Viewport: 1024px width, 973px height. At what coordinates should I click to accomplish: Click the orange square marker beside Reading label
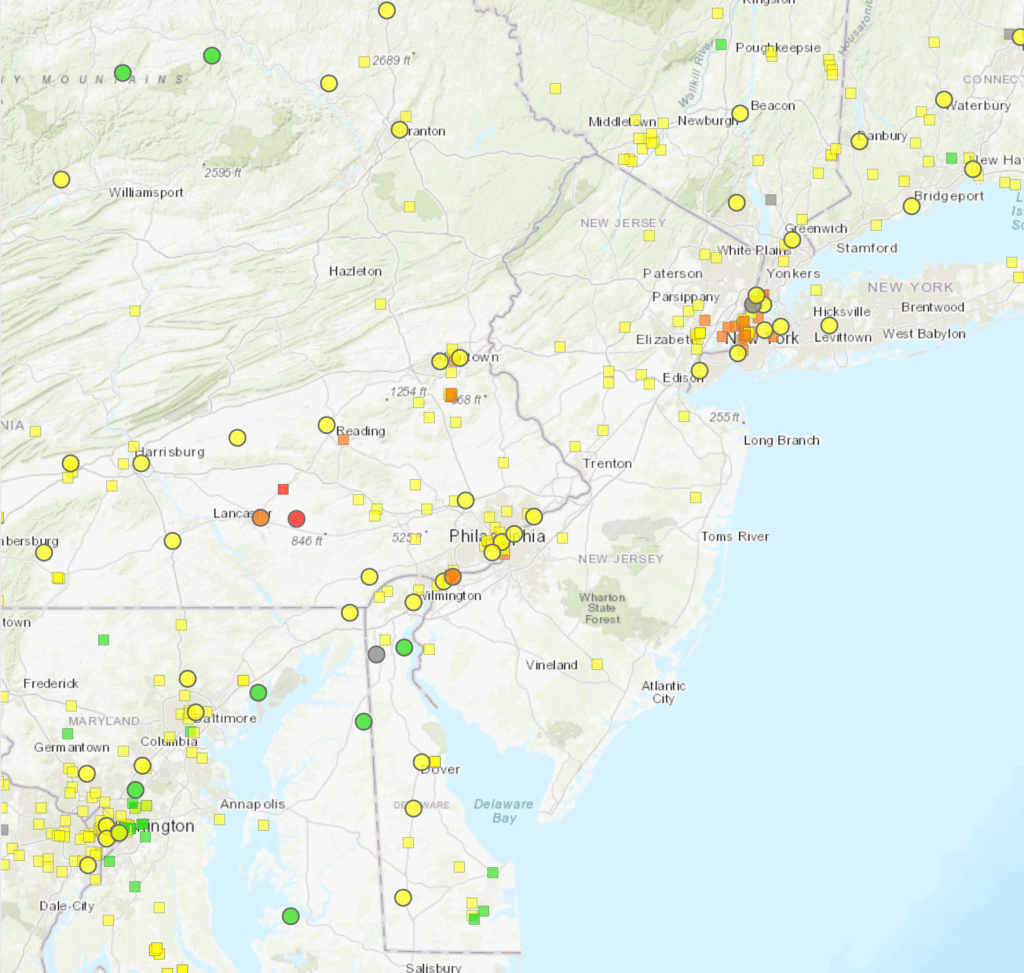point(343,439)
